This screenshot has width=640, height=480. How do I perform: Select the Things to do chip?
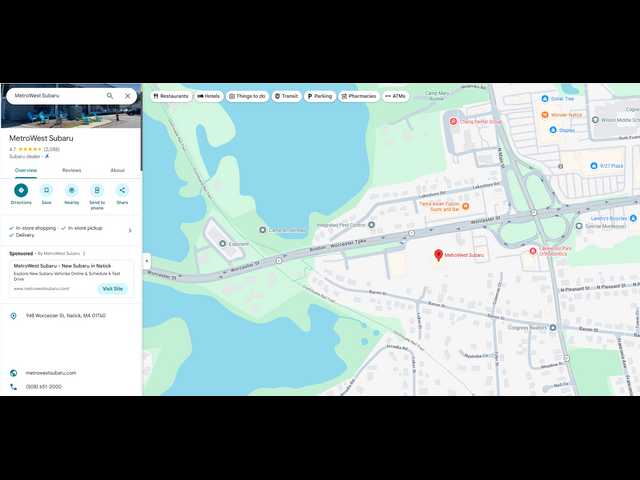pos(247,96)
